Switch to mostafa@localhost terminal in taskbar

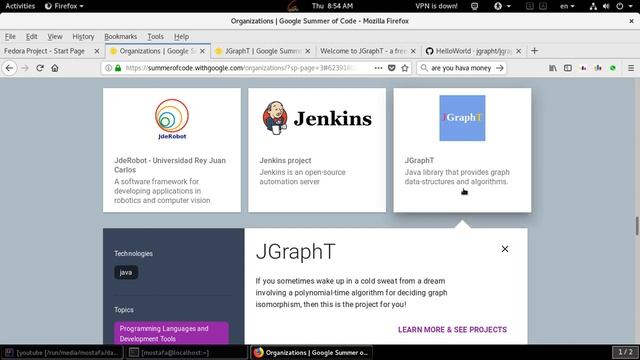[186, 352]
